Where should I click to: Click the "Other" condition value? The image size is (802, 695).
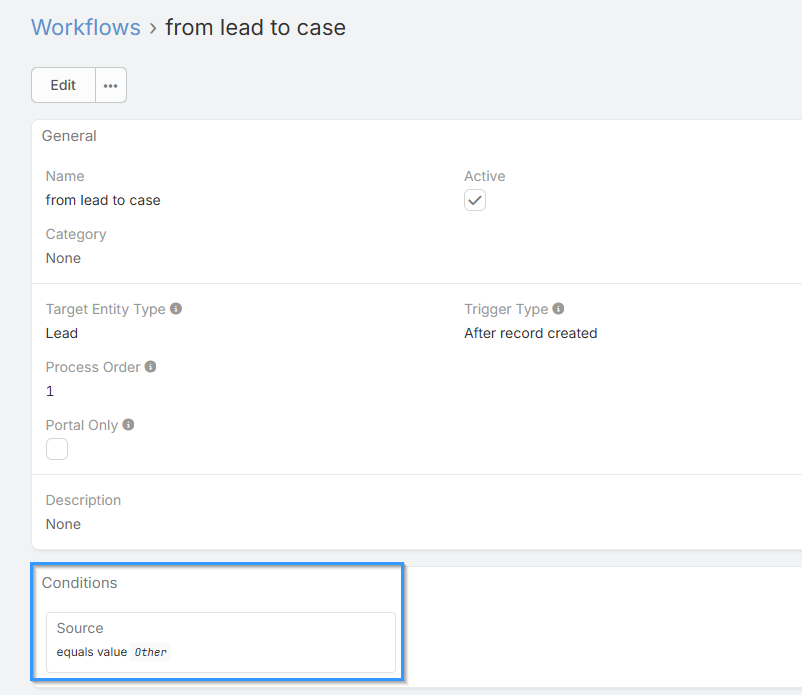(151, 652)
